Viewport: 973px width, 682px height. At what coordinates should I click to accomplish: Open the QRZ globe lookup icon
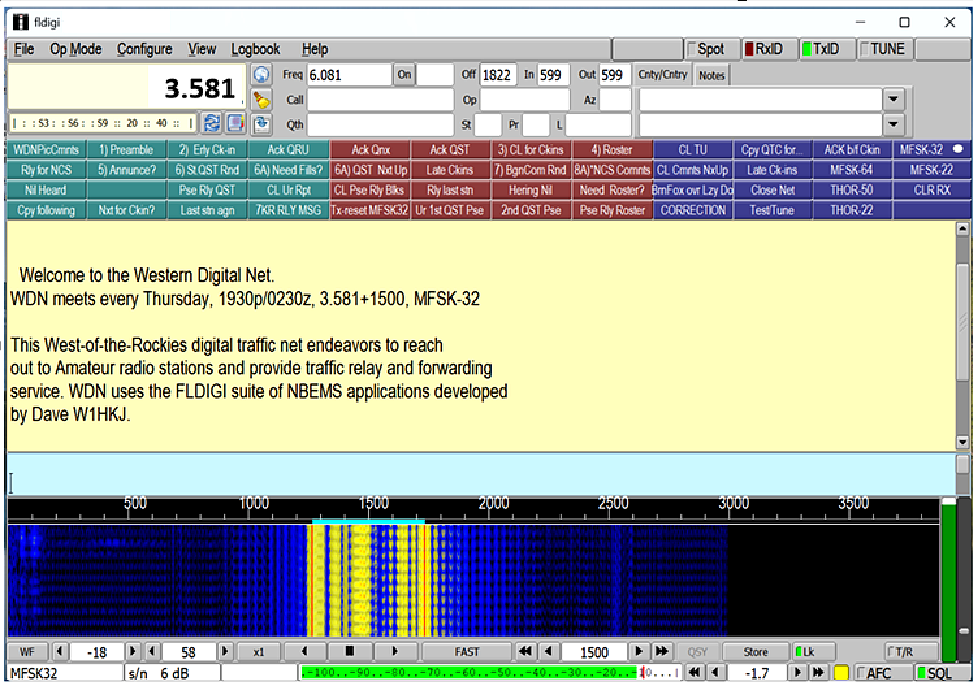[x=261, y=74]
